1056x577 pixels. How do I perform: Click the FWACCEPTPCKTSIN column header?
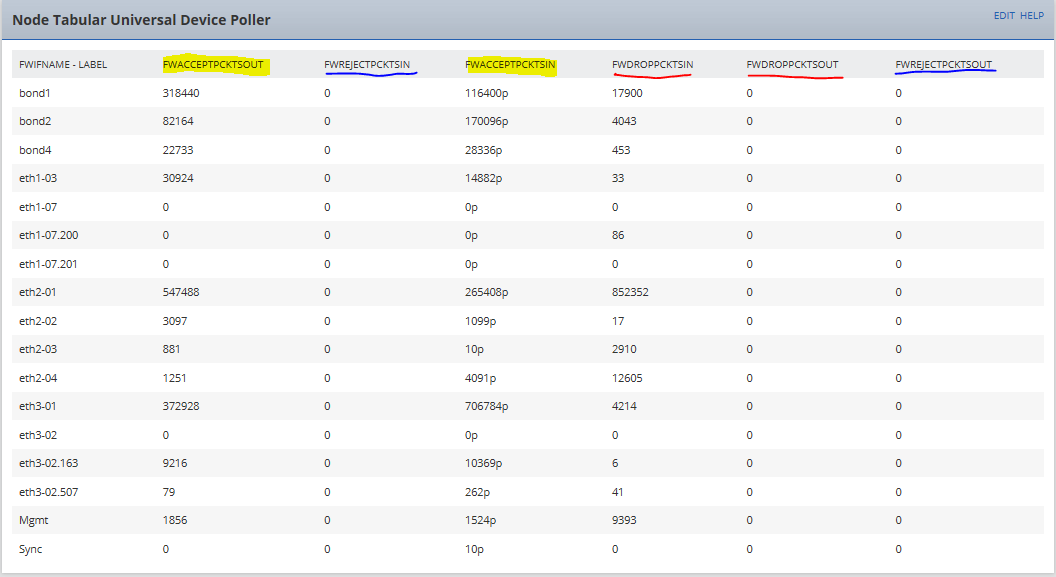[x=510, y=65]
